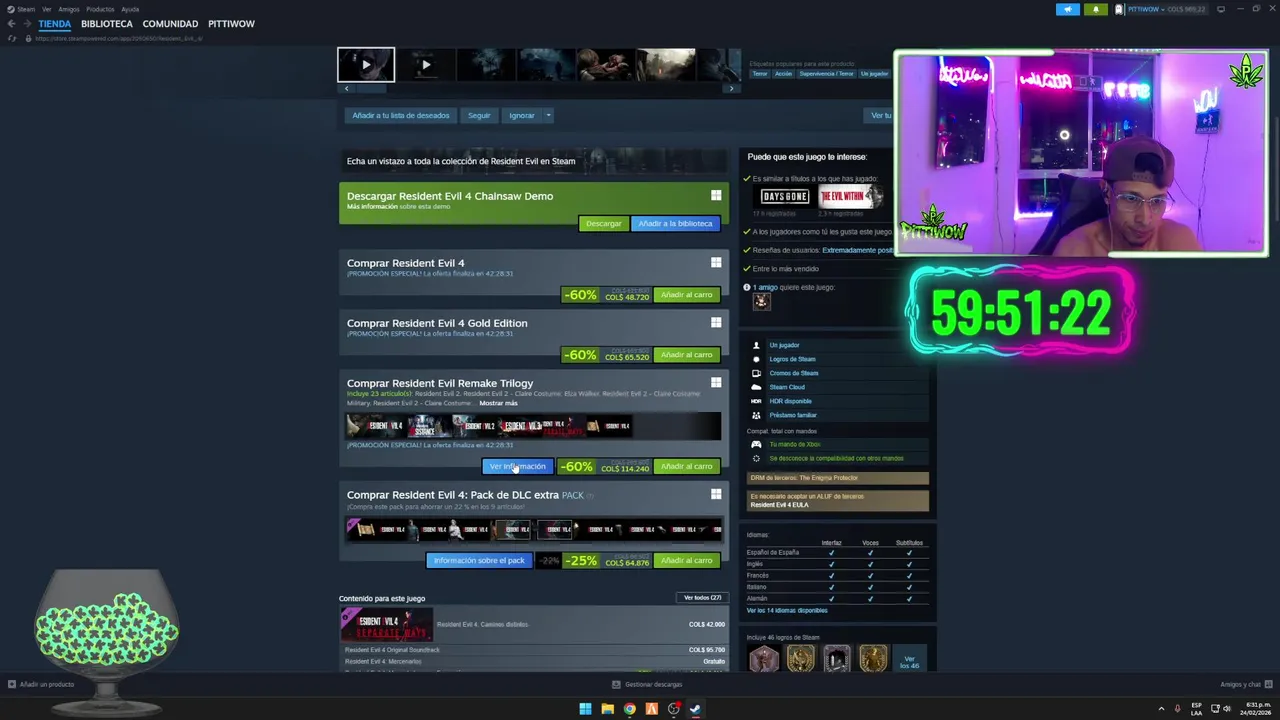Click Windows icon on Comprar Resident Evil 4

coord(716,263)
